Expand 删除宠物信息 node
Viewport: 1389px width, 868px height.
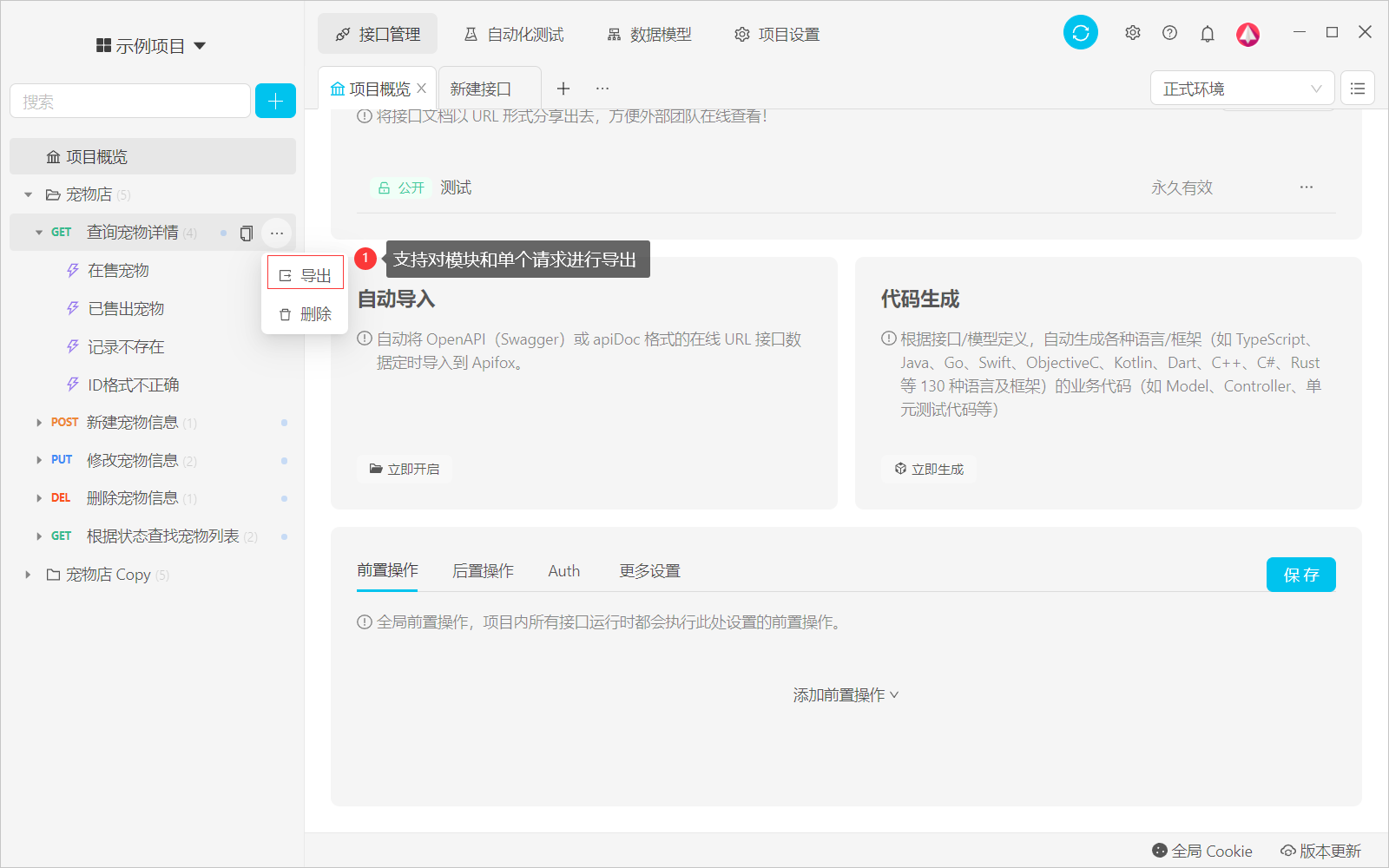39,498
